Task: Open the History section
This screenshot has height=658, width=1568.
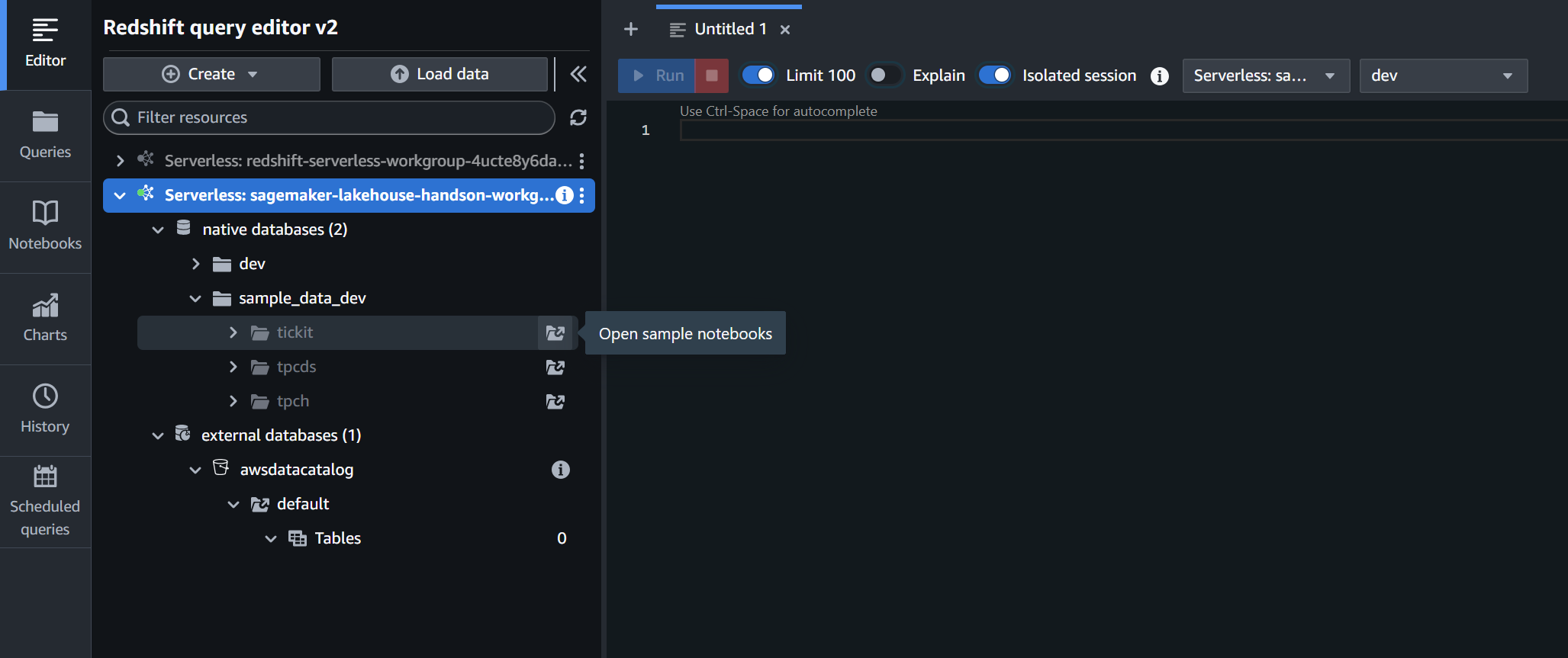Action: (x=45, y=411)
